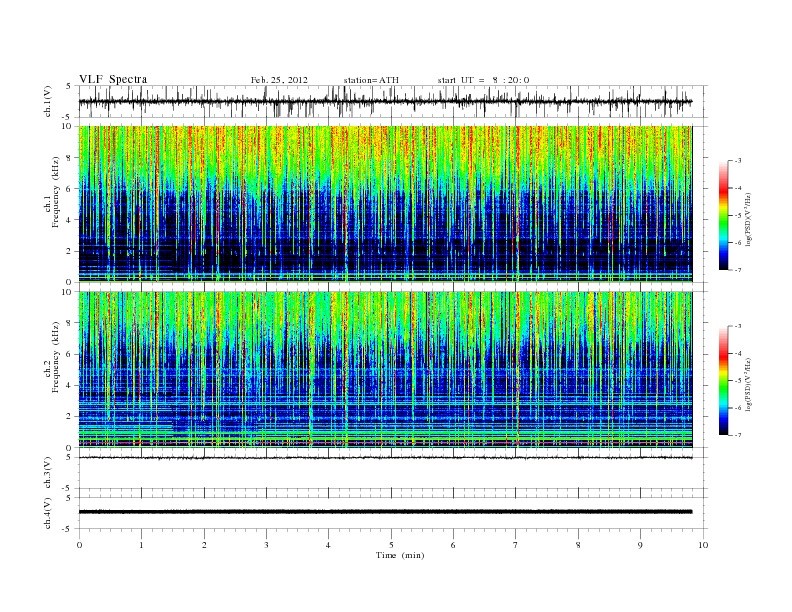Viewport: 792px width, 612px height.
Task: Click the "ch.4(V)" axis label
Action: coord(48,513)
